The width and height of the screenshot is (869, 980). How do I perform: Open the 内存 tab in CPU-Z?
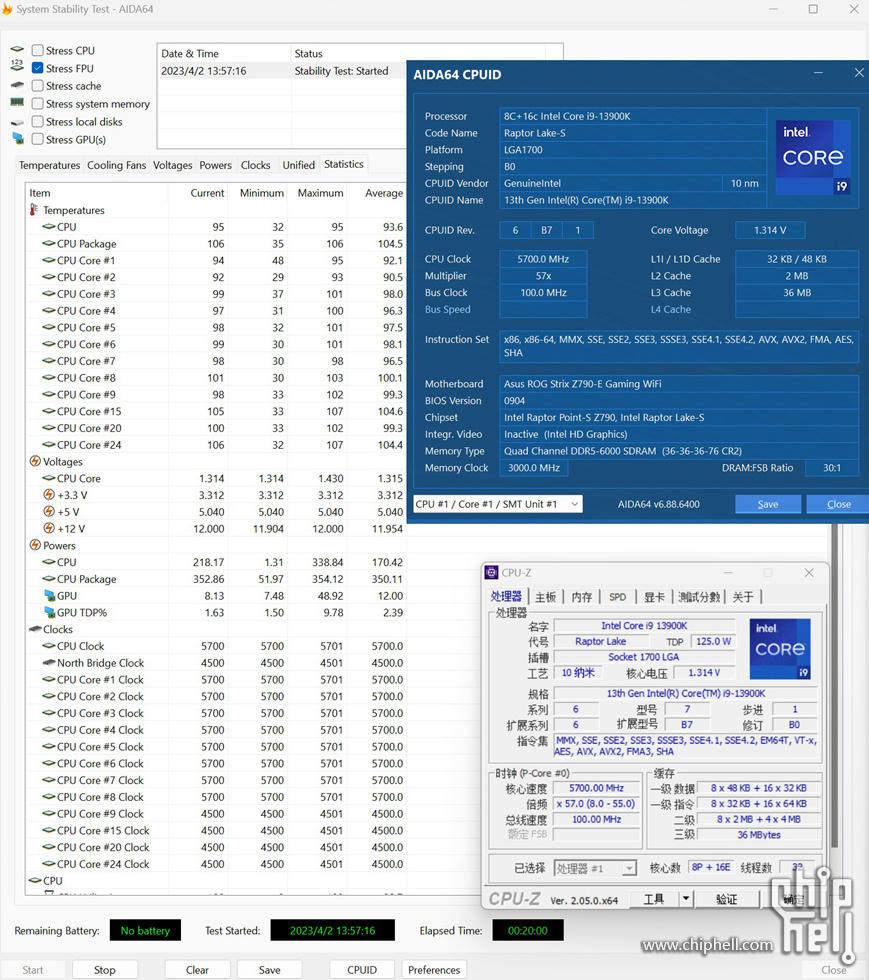click(582, 597)
